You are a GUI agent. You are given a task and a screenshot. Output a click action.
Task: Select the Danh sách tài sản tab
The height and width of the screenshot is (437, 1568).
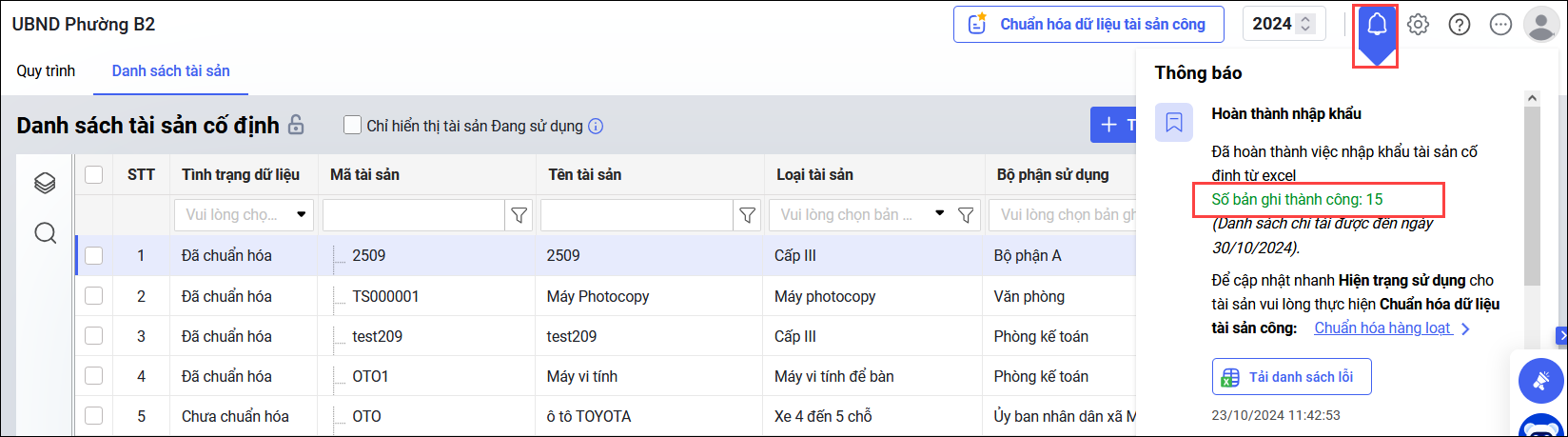click(x=171, y=71)
